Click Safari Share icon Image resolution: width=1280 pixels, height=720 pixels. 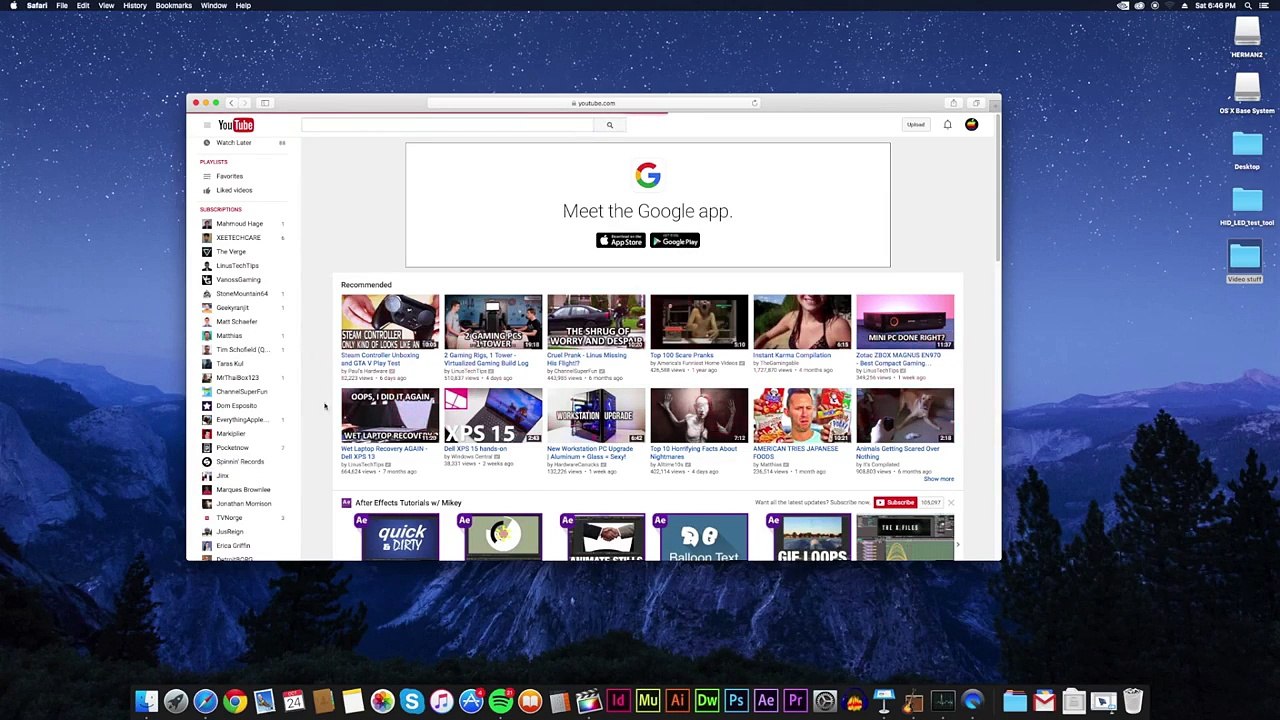953,103
